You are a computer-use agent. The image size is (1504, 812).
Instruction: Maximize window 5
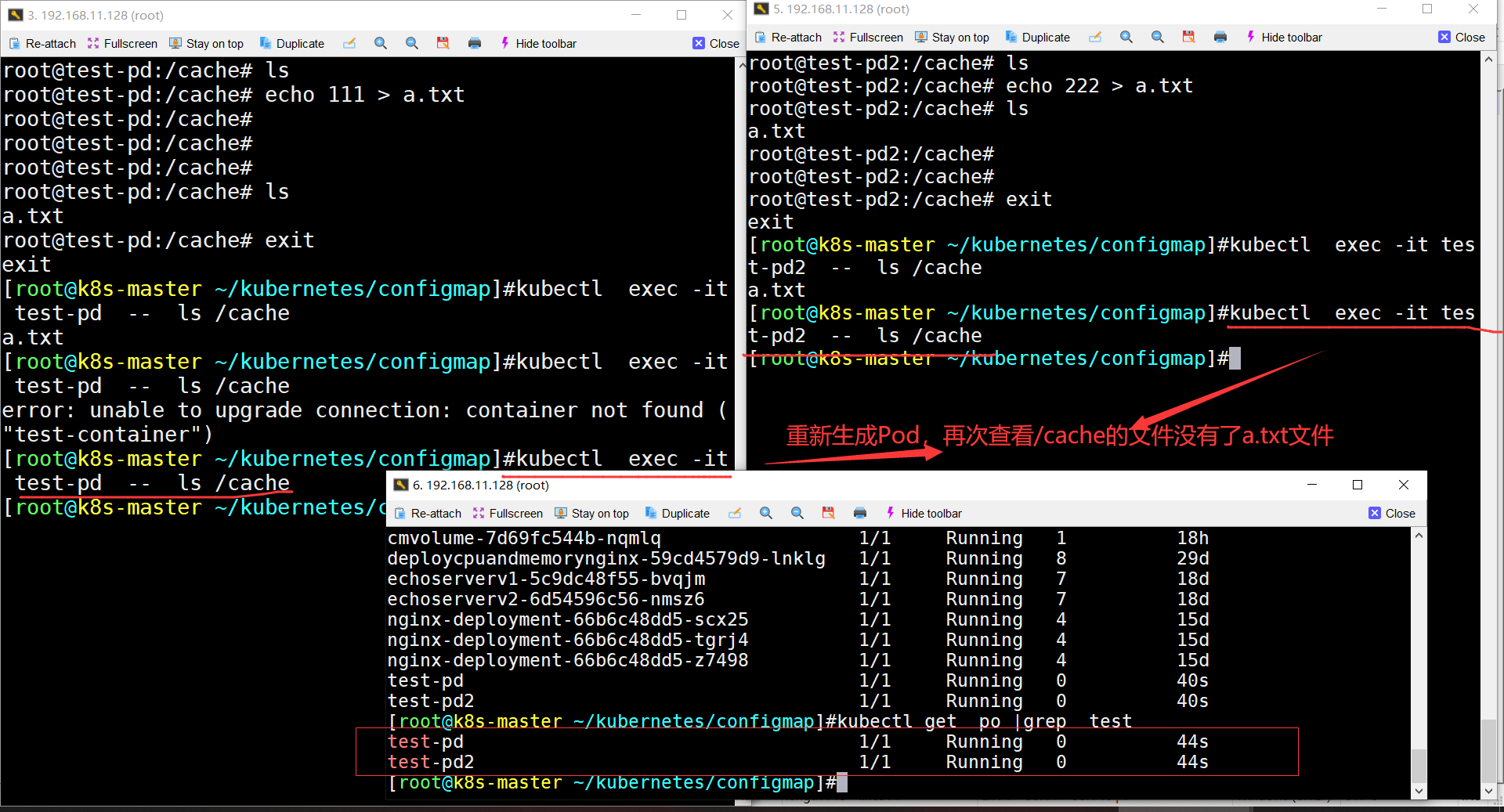tap(1427, 9)
